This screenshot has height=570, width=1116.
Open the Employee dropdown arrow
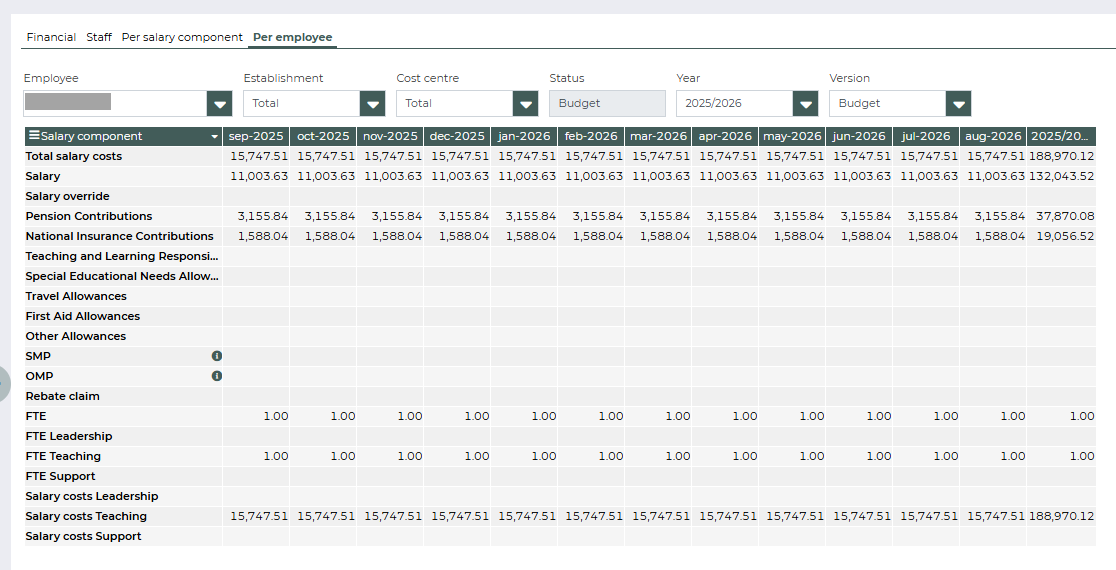coord(219,104)
